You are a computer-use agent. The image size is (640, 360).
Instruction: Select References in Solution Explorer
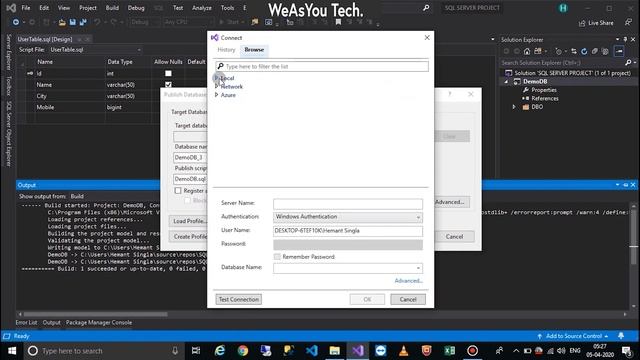544,98
